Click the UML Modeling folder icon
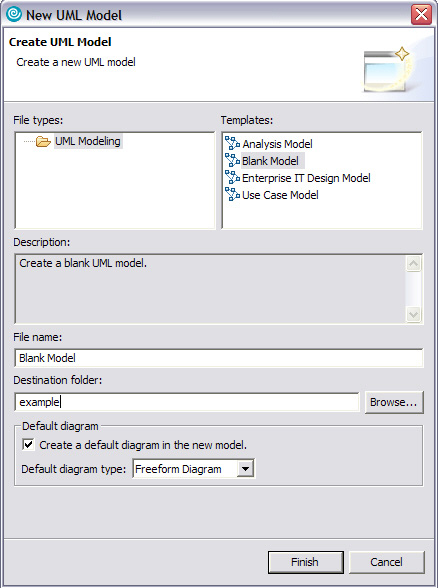Image resolution: width=438 pixels, height=588 pixels. tap(43, 142)
